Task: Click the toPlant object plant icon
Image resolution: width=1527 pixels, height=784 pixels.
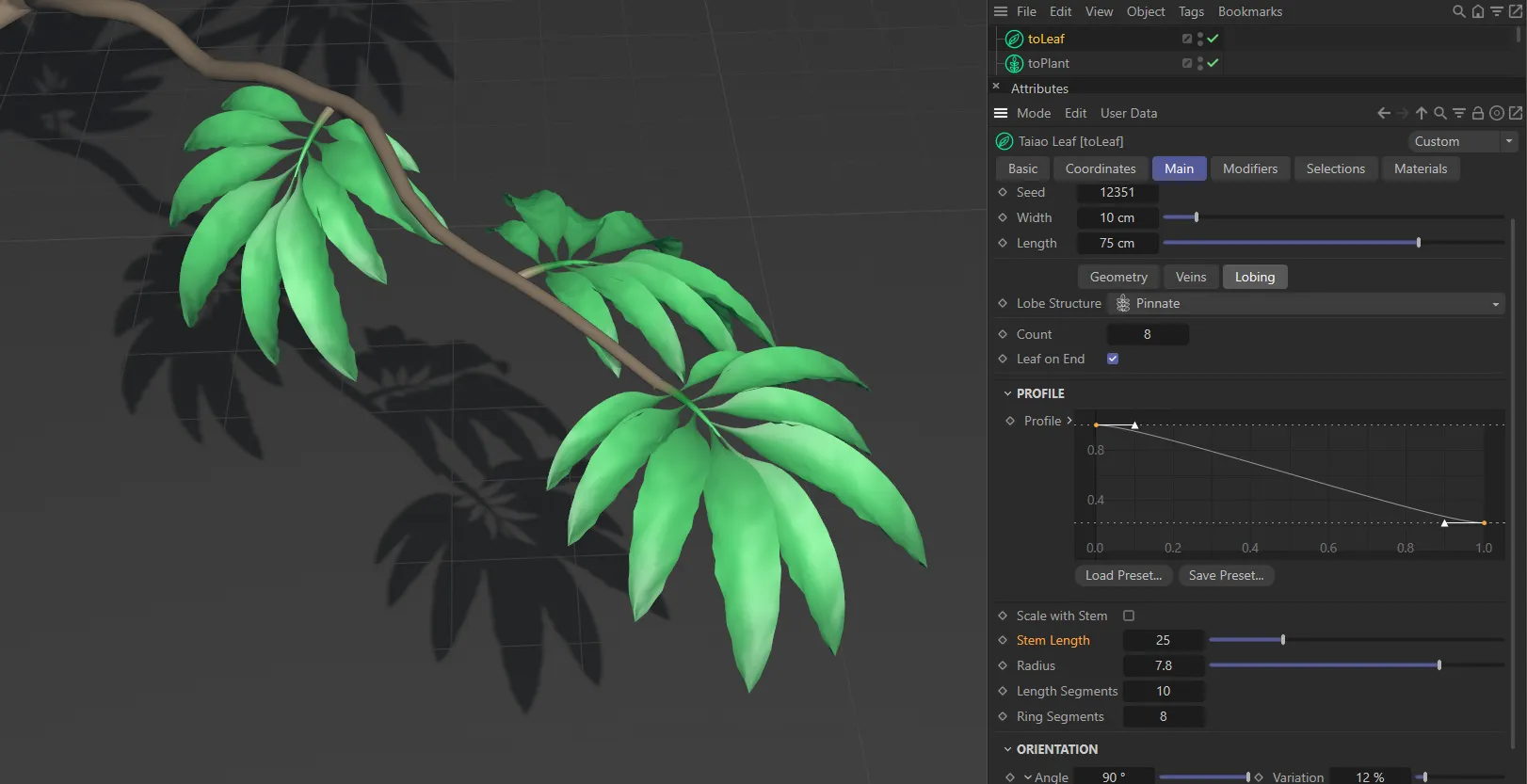Action: (x=1014, y=63)
